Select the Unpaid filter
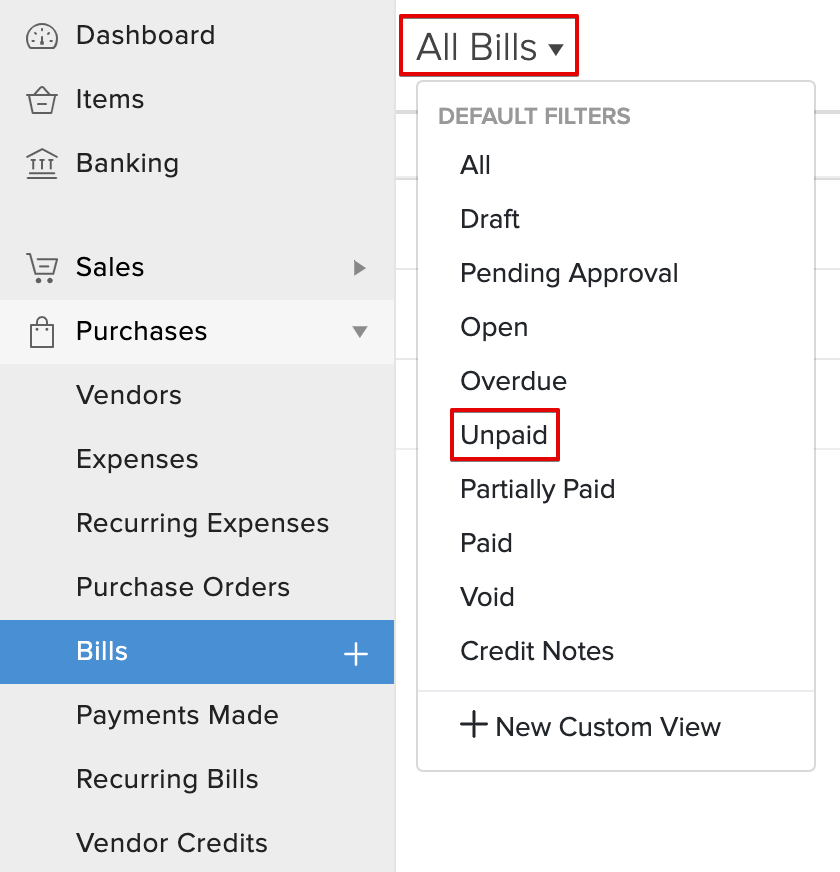This screenshot has width=840, height=872. (x=504, y=434)
